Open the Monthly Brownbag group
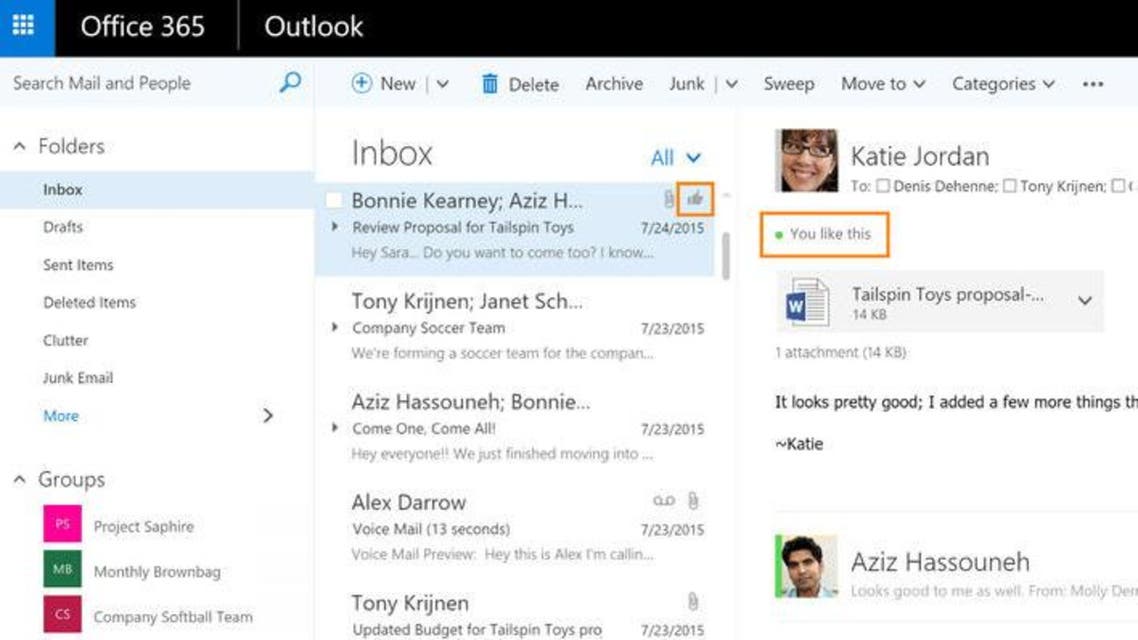Image resolution: width=1138 pixels, height=640 pixels. point(157,572)
